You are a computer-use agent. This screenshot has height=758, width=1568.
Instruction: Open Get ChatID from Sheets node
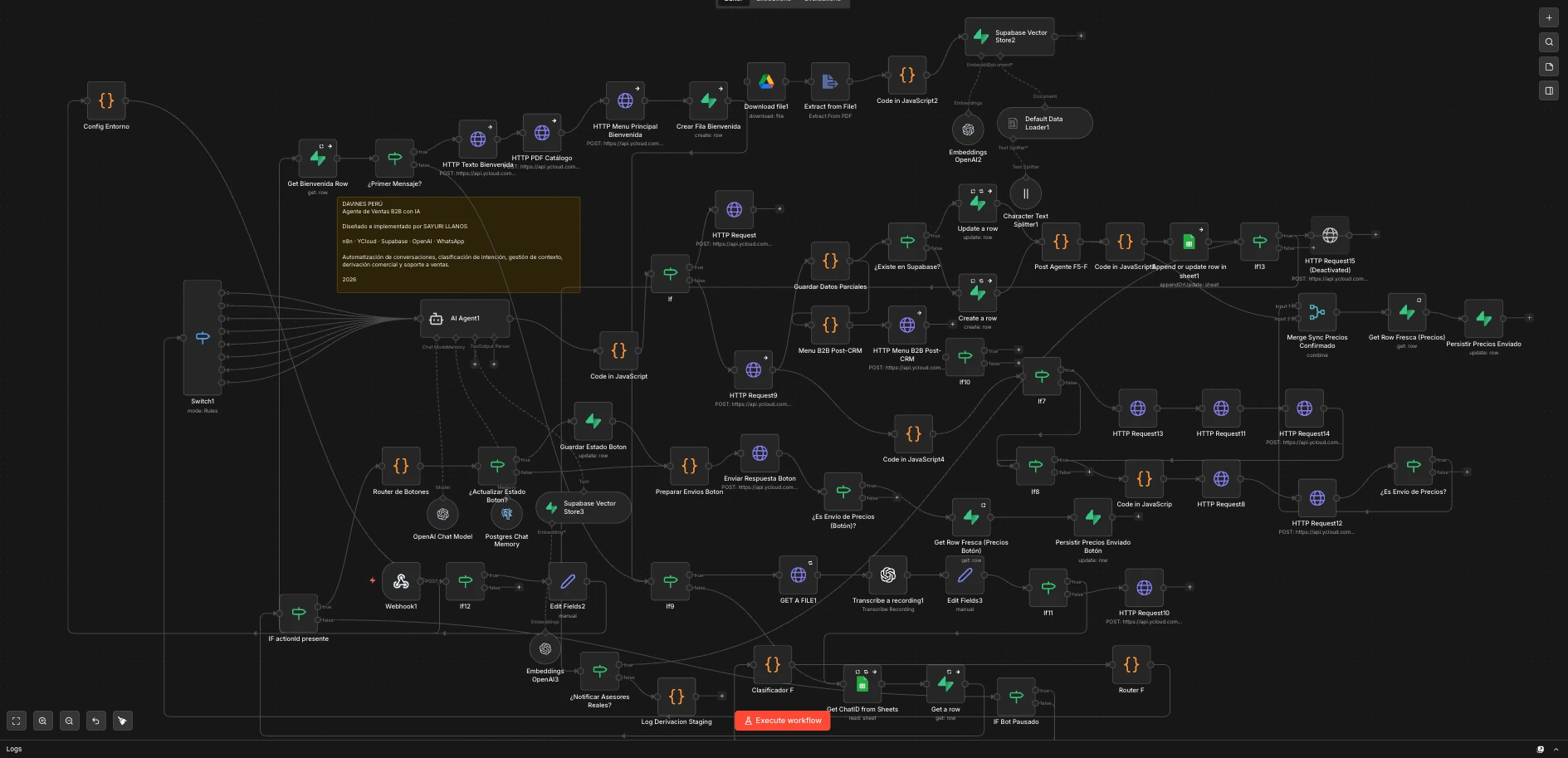coord(862,684)
